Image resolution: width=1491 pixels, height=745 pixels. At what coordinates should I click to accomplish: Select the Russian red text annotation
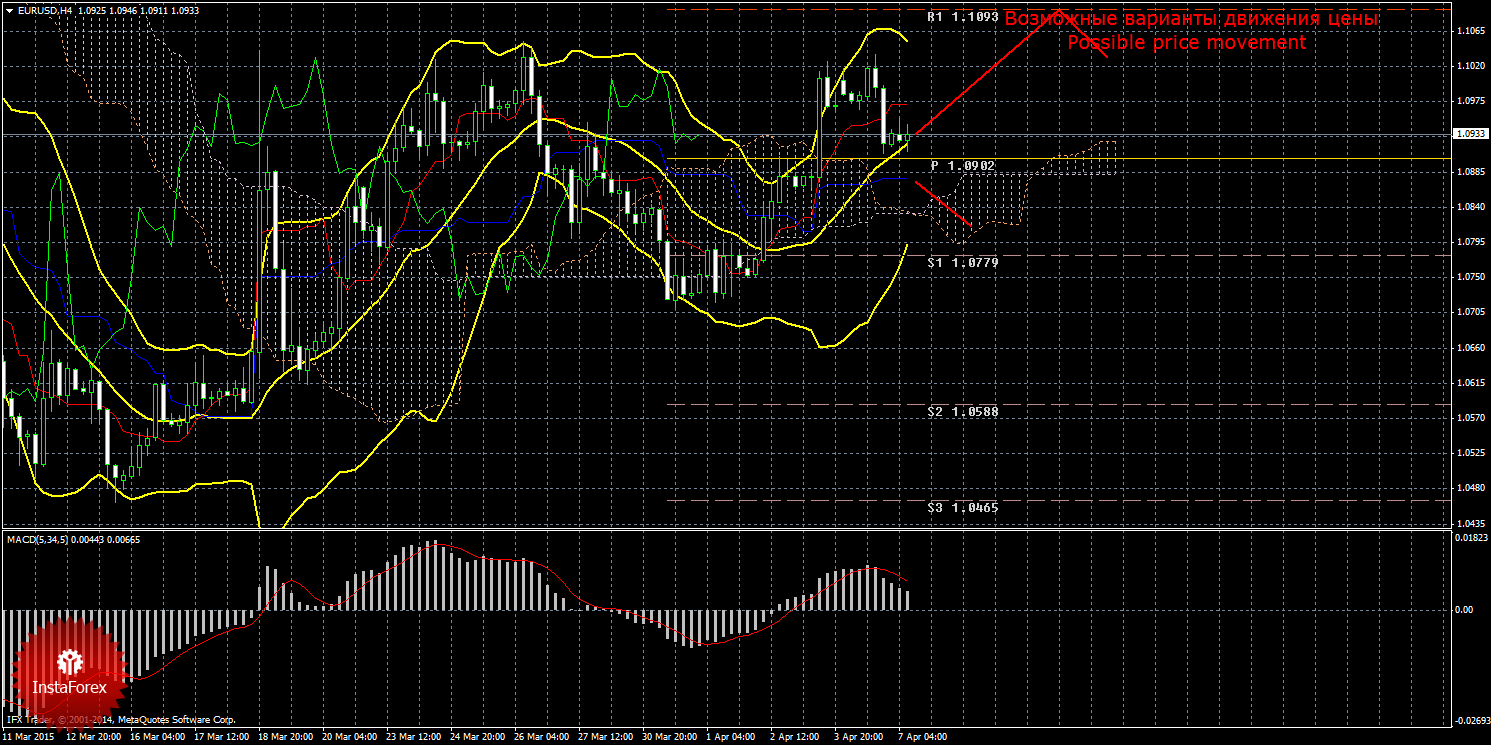[x=1190, y=19]
